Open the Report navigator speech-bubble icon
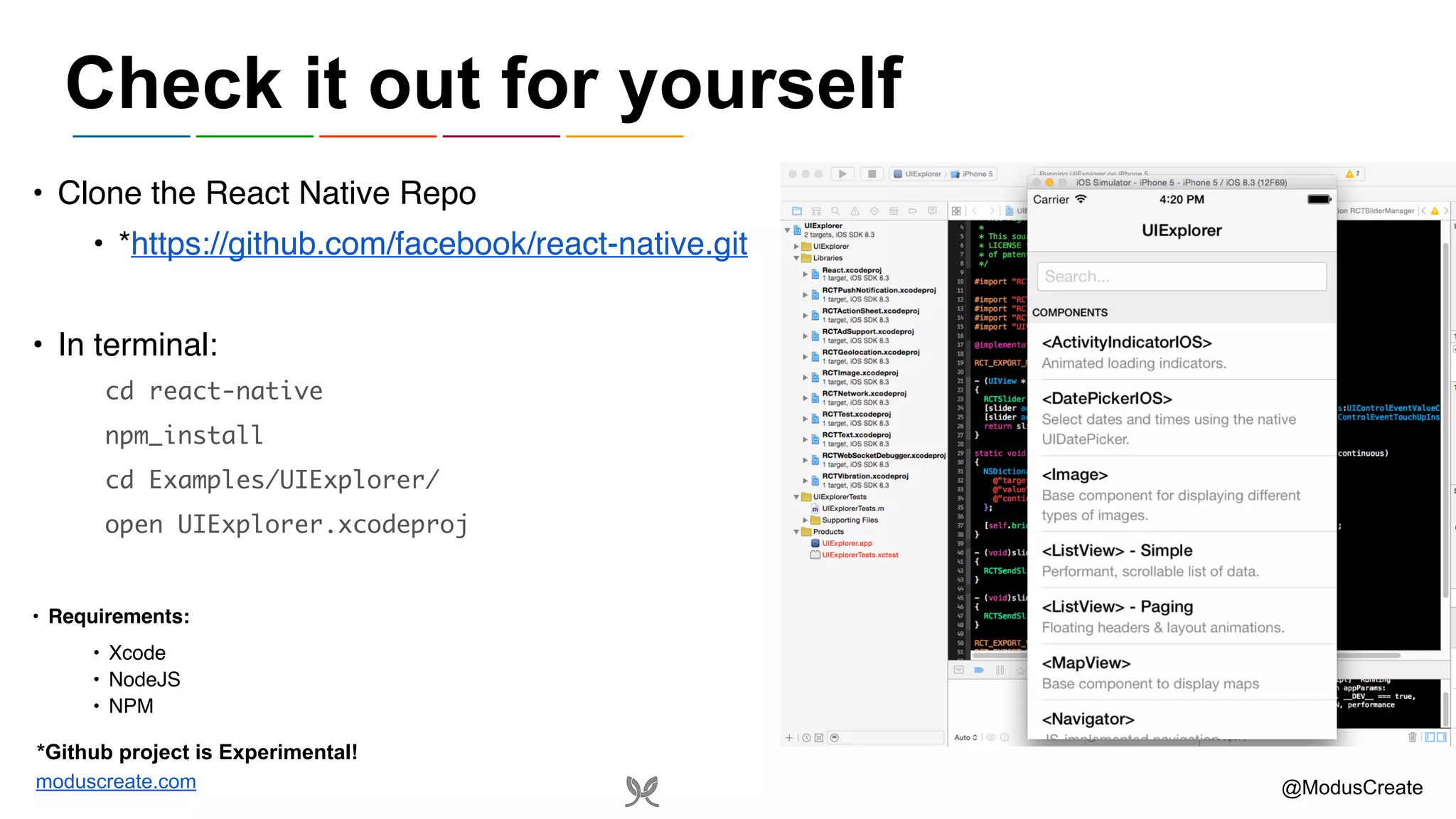Screen dimensions: 1456x819 [932, 211]
